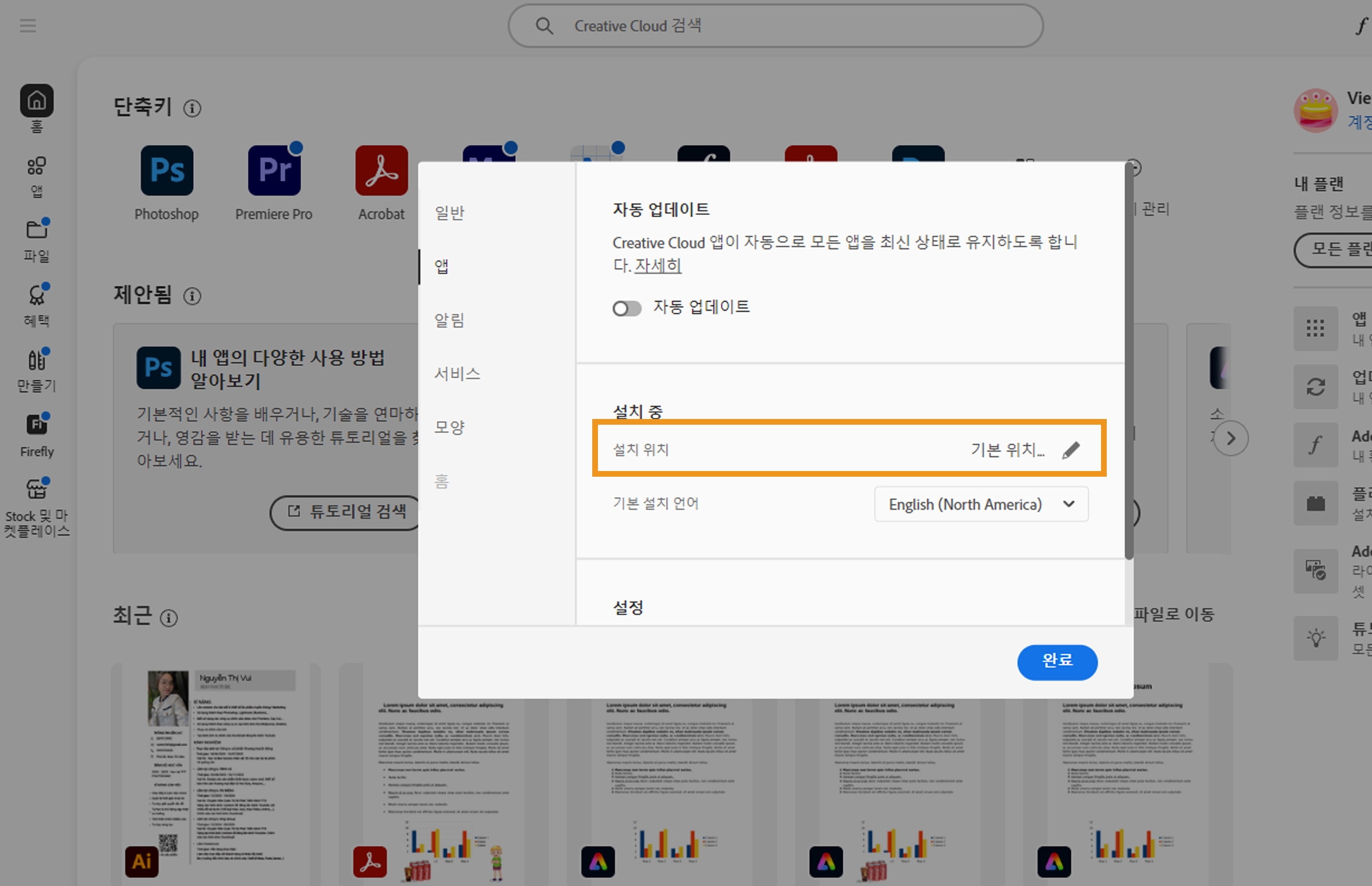Click the 단축키 info icon

click(x=192, y=108)
